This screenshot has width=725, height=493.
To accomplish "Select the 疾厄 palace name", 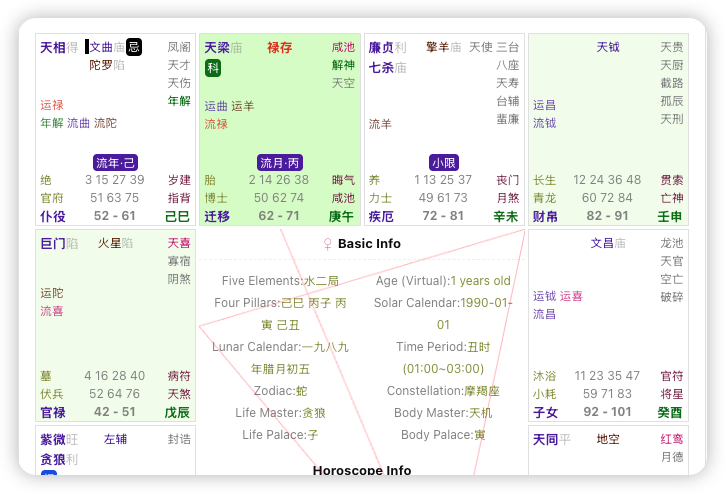I will coord(381,216).
